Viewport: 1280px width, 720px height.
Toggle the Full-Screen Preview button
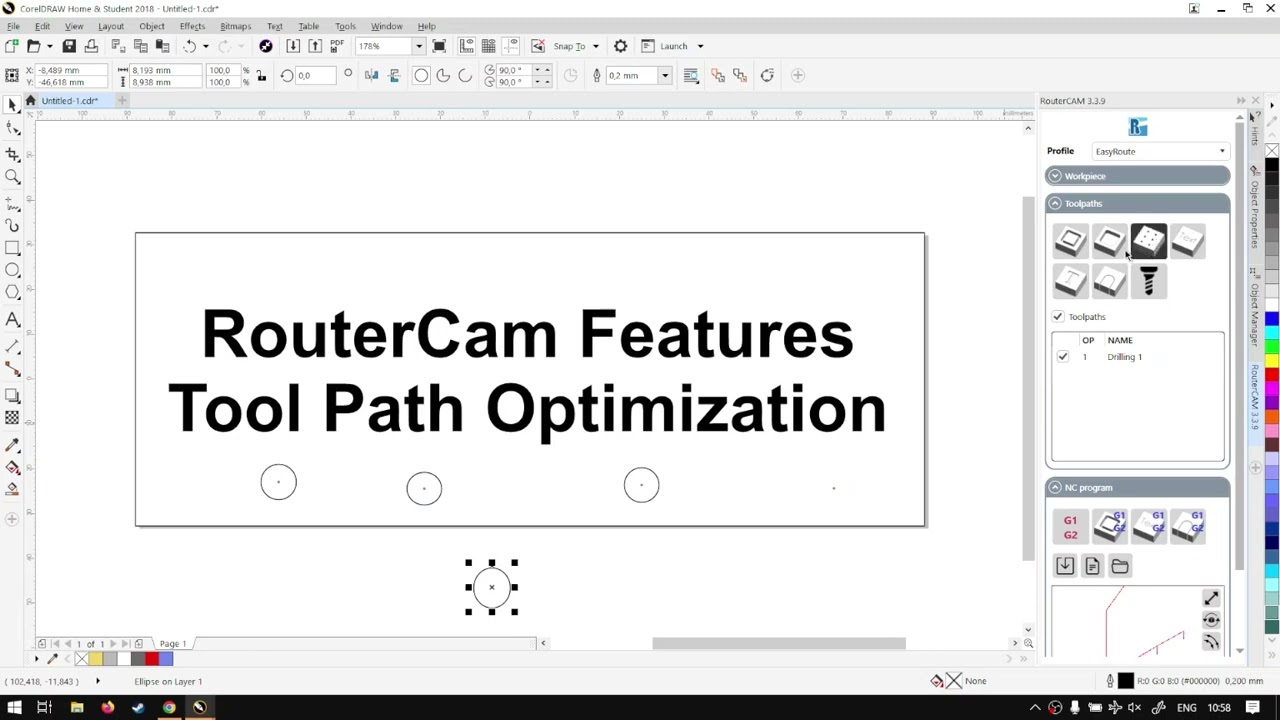point(439,46)
